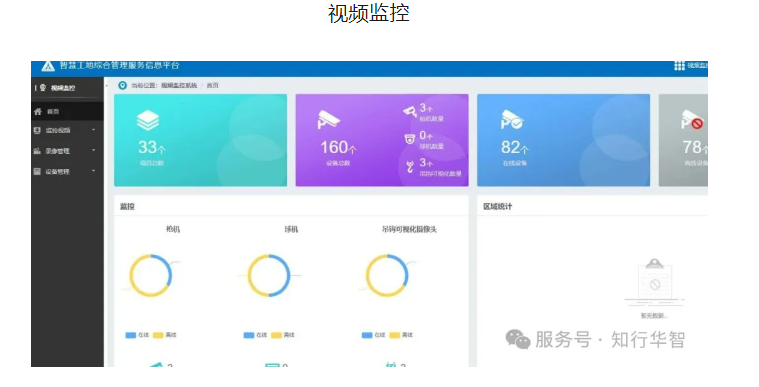Click the 球机 donut chart
This screenshot has width=759, height=387.
pyautogui.click(x=269, y=276)
